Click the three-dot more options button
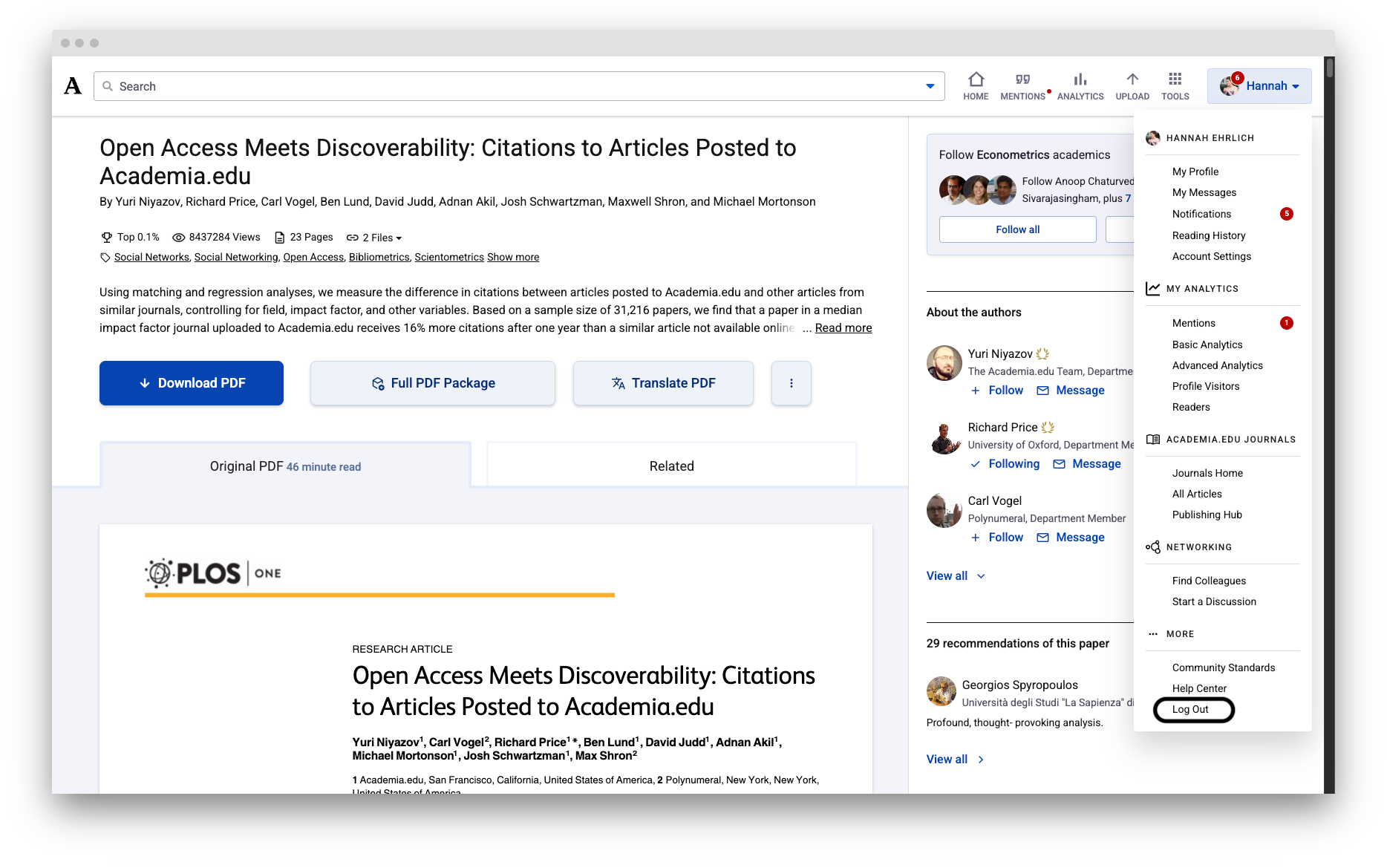 (x=792, y=383)
